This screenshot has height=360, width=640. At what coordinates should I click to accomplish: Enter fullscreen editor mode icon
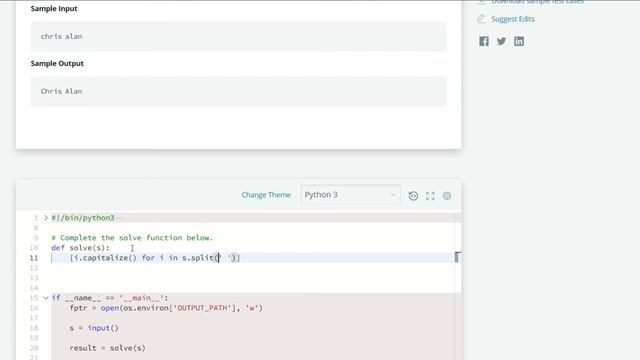pyautogui.click(x=430, y=196)
